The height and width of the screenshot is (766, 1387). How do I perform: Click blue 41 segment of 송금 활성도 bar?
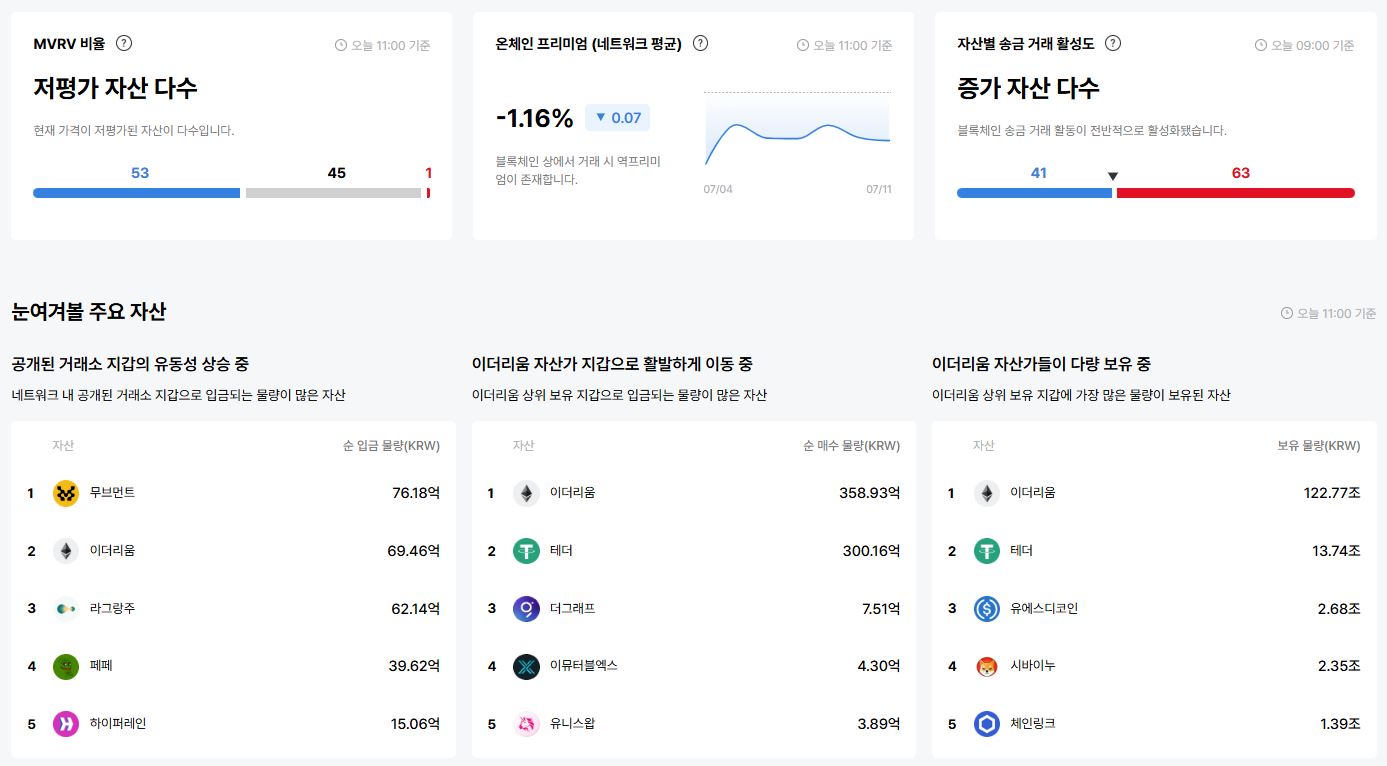pyautogui.click(x=1034, y=193)
